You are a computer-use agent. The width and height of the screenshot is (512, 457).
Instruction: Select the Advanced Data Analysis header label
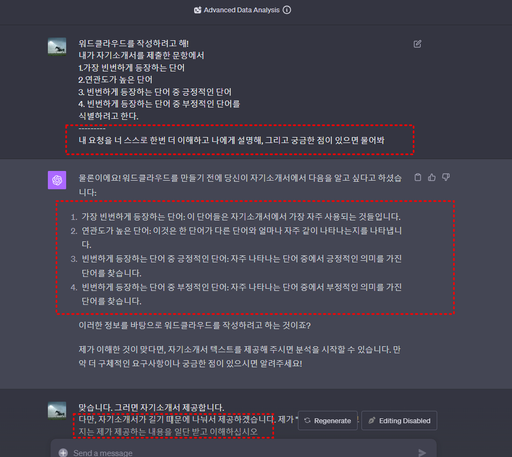tap(242, 10)
